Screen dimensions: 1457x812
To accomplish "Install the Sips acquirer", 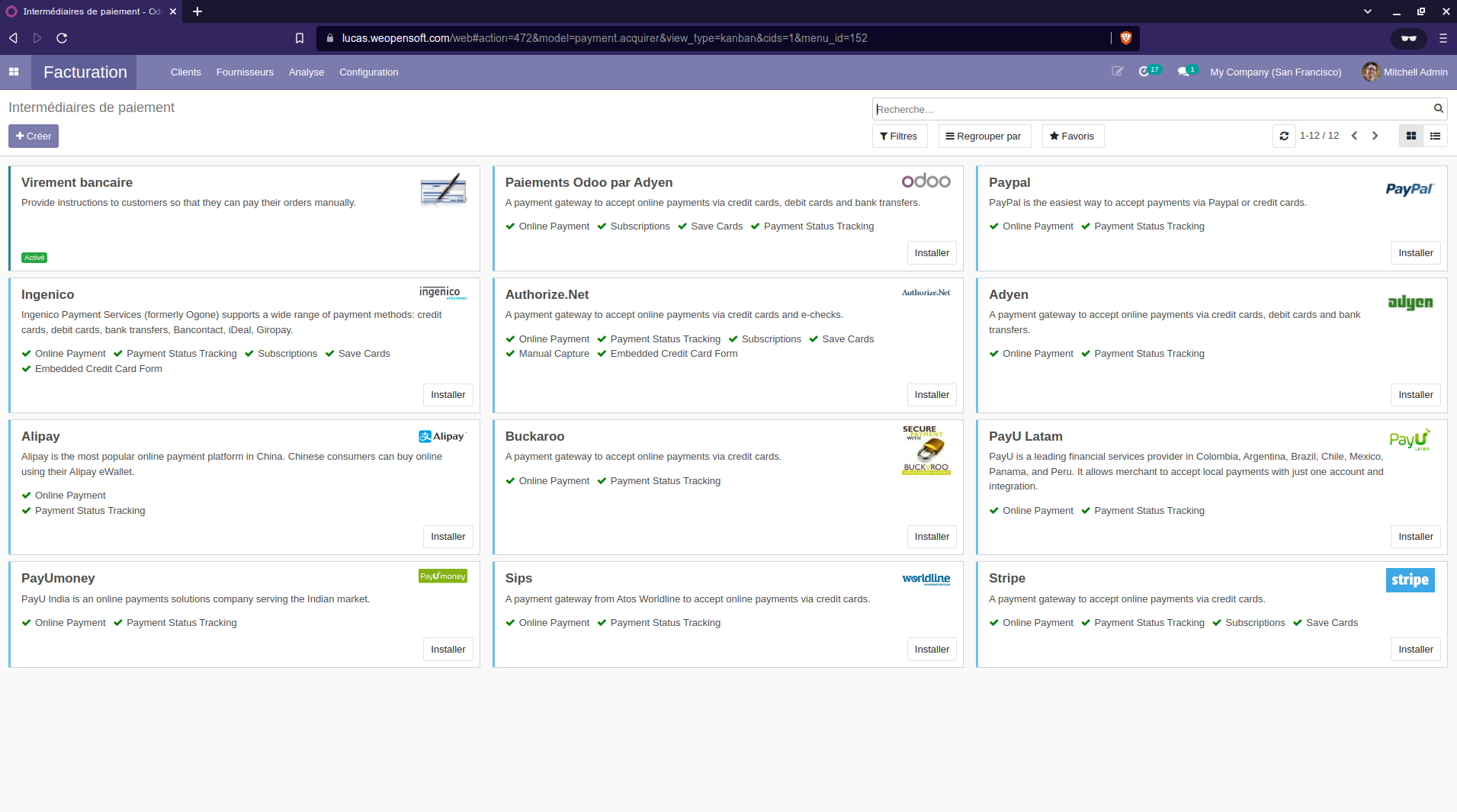I will (932, 649).
